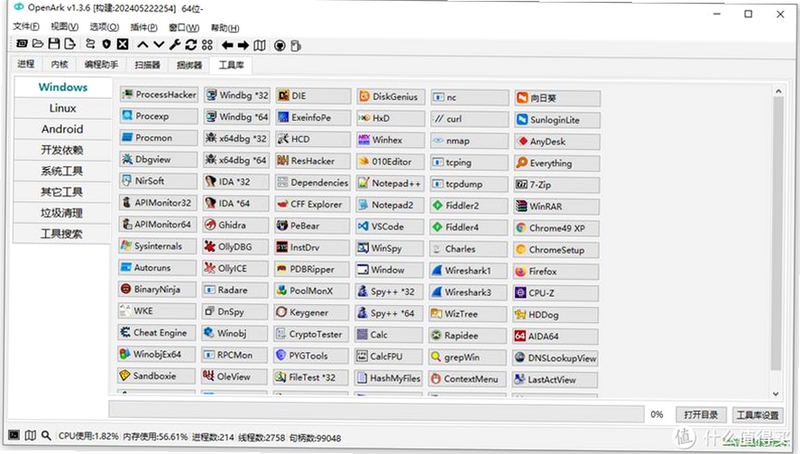Viewport: 800px width, 454px height.
Task: Click the status bar console icon
Action: [14, 435]
